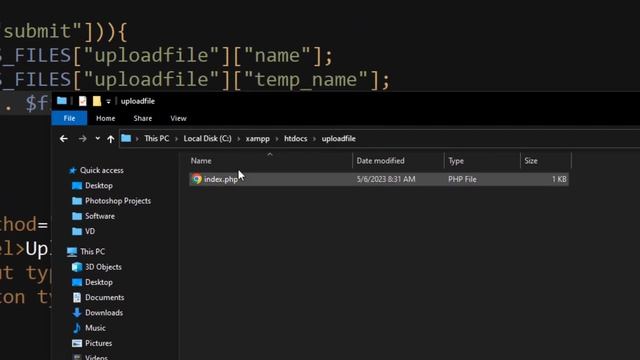This screenshot has width=640, height=360.
Task: Click the Photoshop Projects folder icon
Action: tap(77, 201)
